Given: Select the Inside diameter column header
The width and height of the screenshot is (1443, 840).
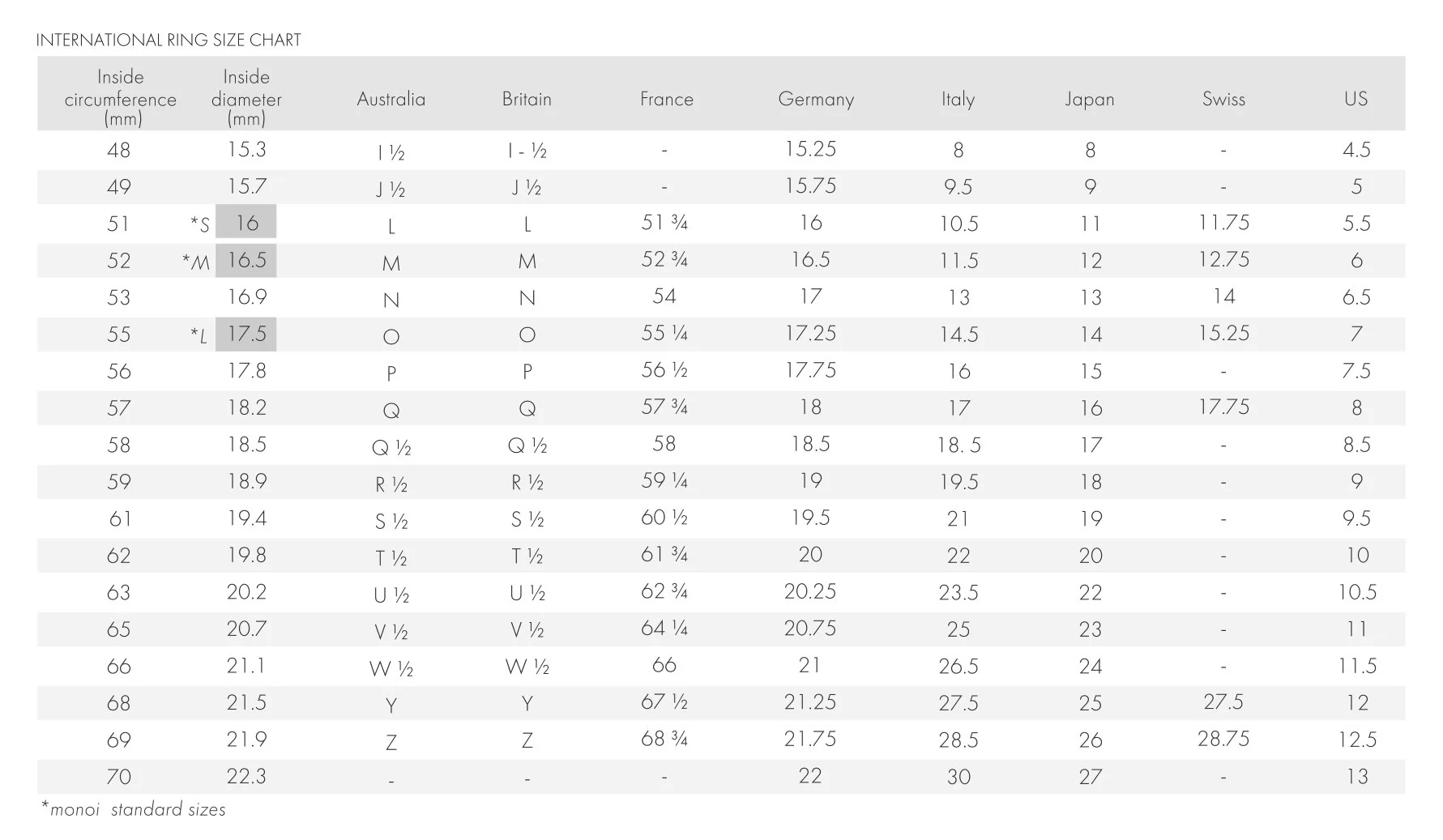Looking at the screenshot, I should tap(246, 99).
